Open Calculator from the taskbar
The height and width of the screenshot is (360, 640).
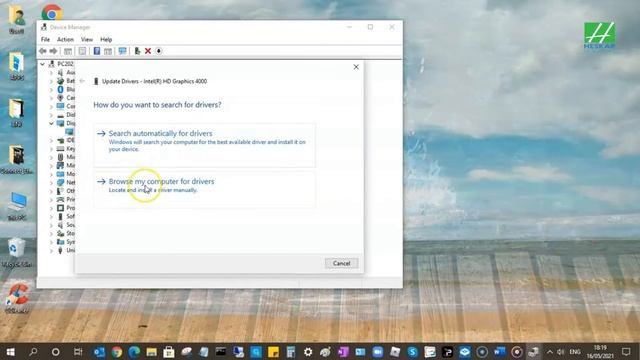click(291, 352)
